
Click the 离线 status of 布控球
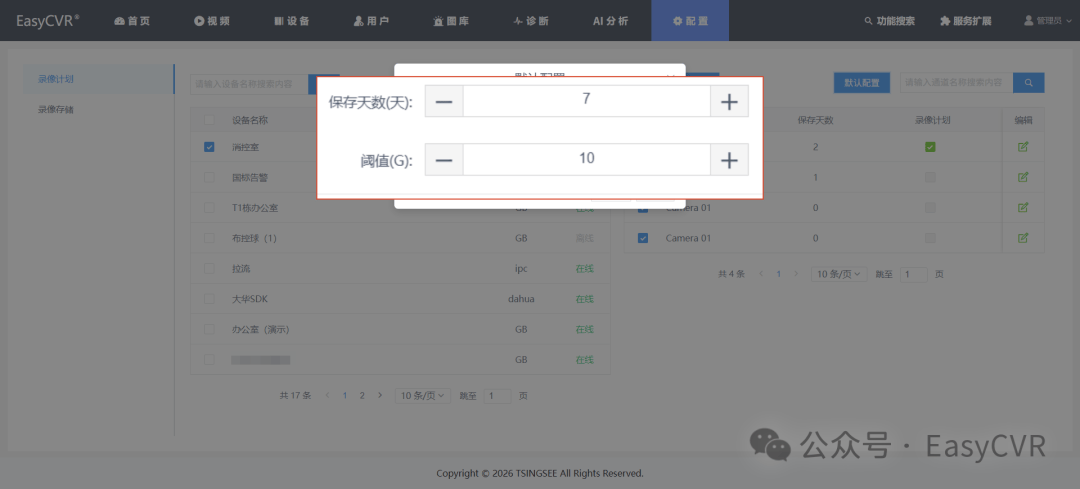click(584, 238)
